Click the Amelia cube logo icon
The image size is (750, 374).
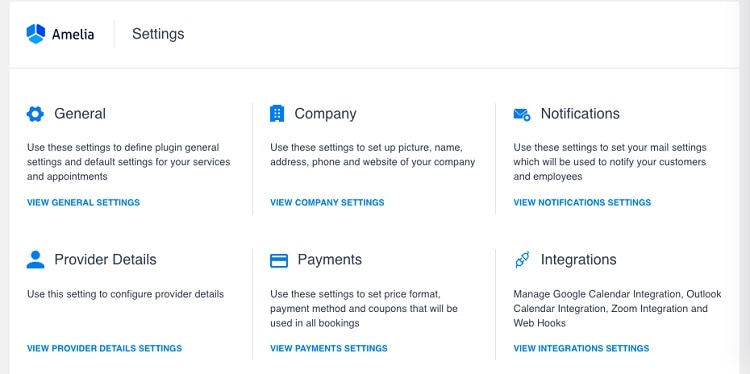(x=35, y=34)
